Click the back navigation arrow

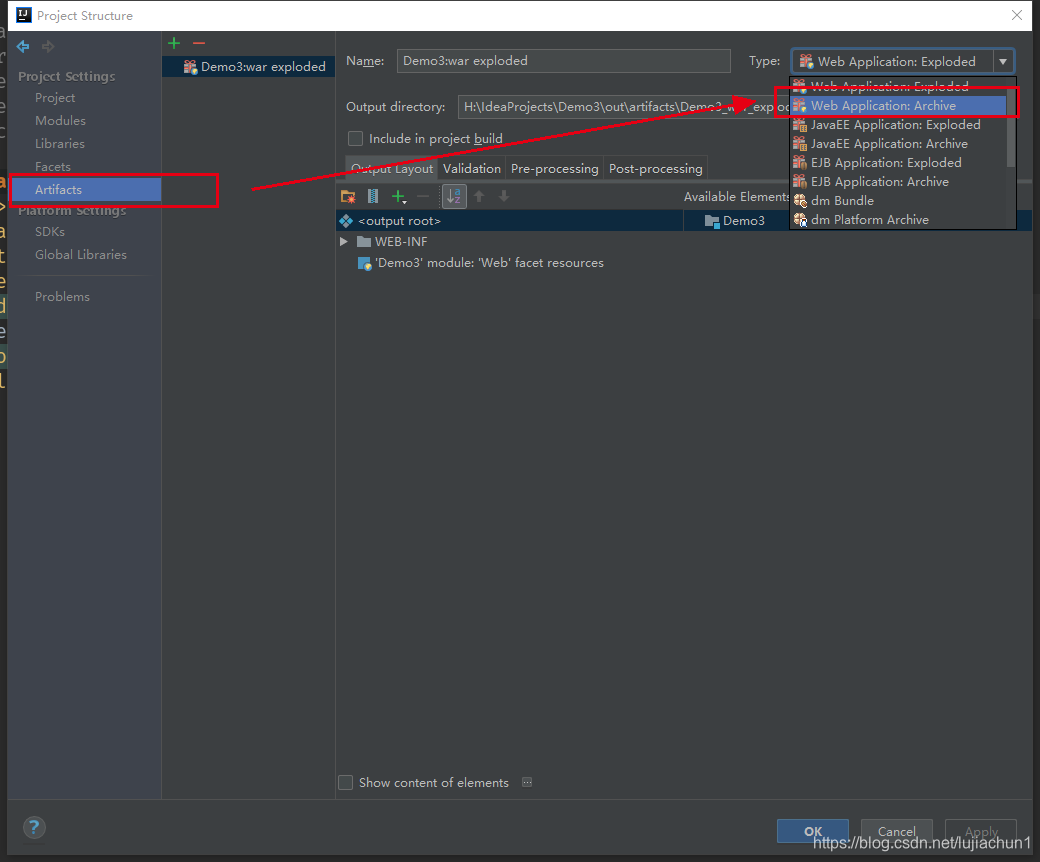pyautogui.click(x=23, y=46)
